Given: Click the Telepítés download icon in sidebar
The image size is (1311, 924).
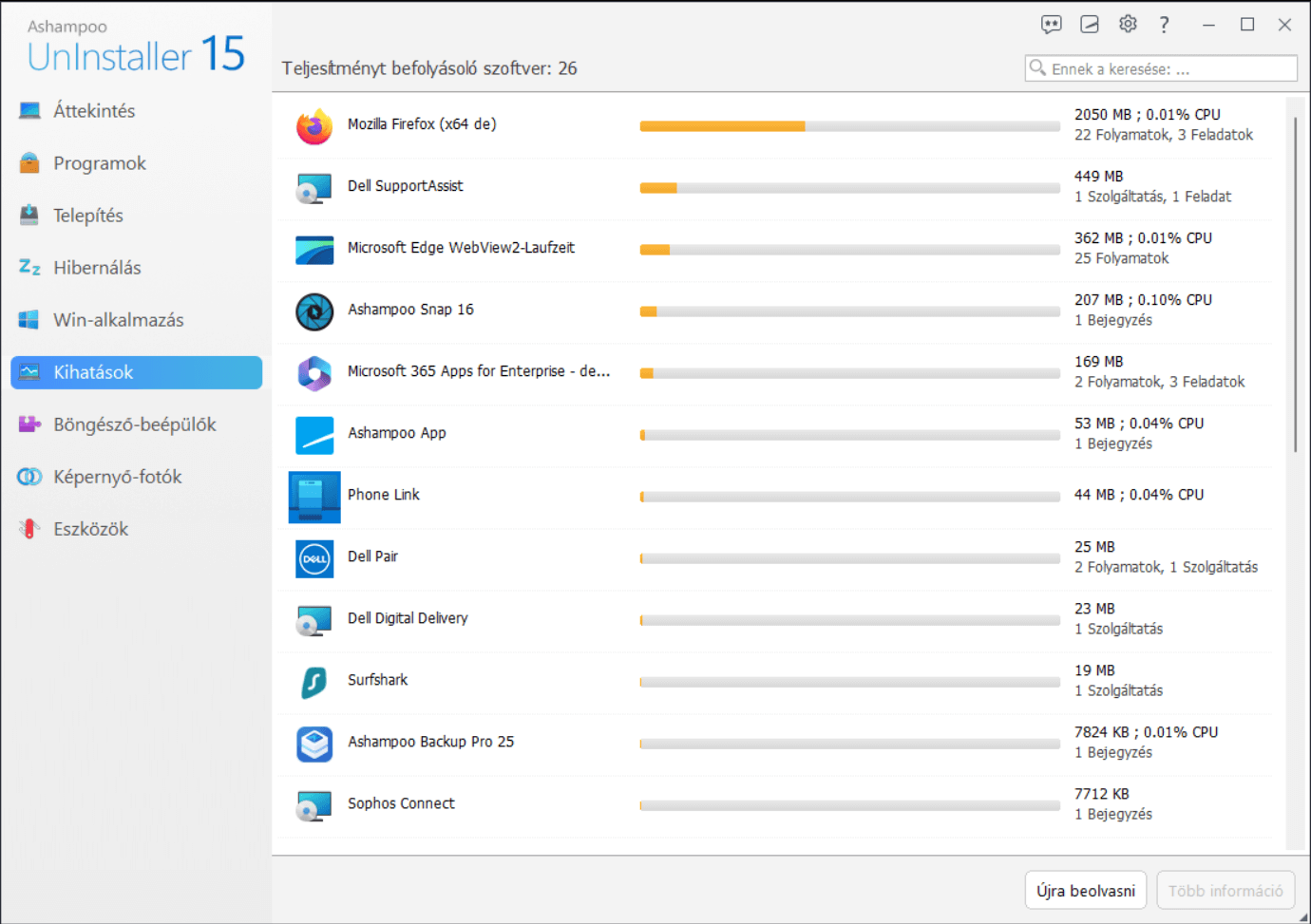Looking at the screenshot, I should pyautogui.click(x=30, y=216).
